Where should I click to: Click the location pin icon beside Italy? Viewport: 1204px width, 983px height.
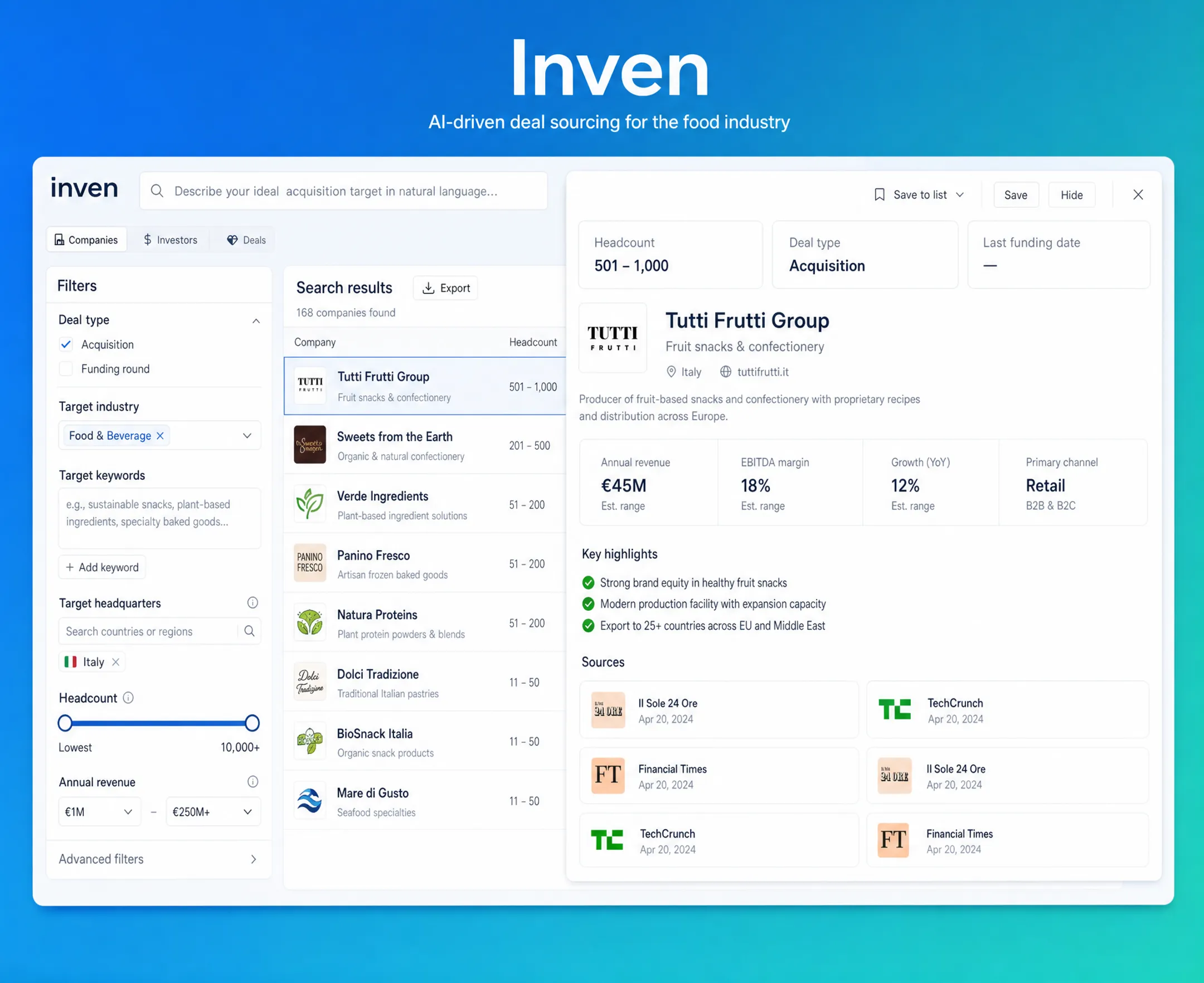pyautogui.click(x=671, y=372)
